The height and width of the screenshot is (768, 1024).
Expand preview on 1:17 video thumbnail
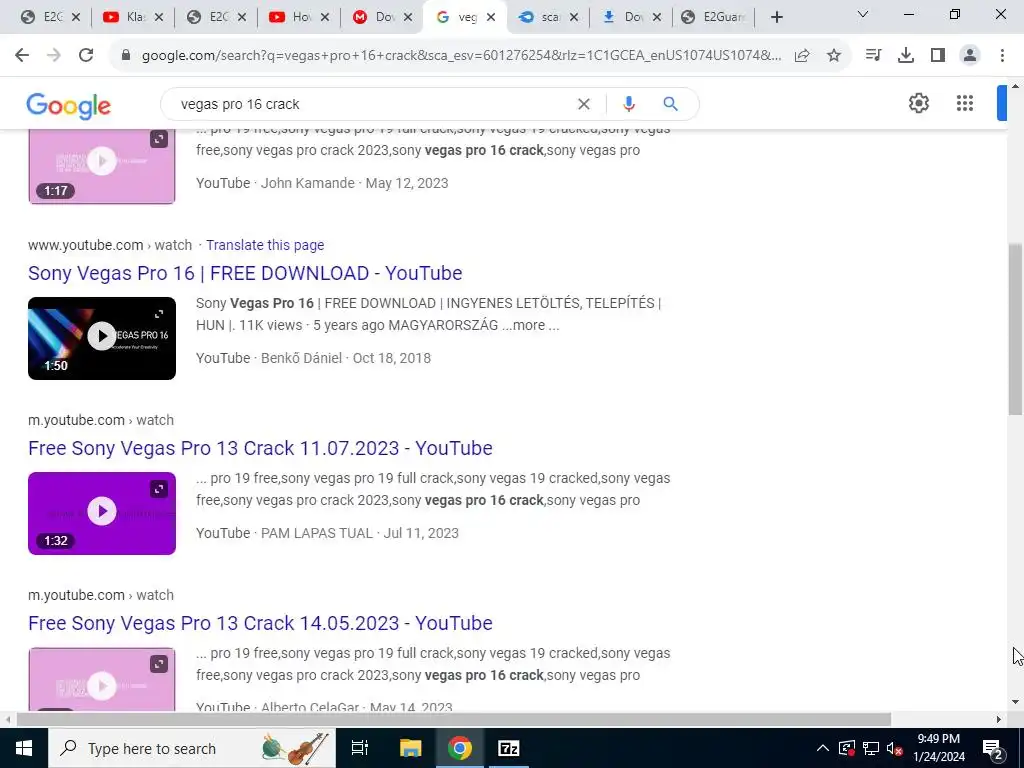click(x=159, y=139)
